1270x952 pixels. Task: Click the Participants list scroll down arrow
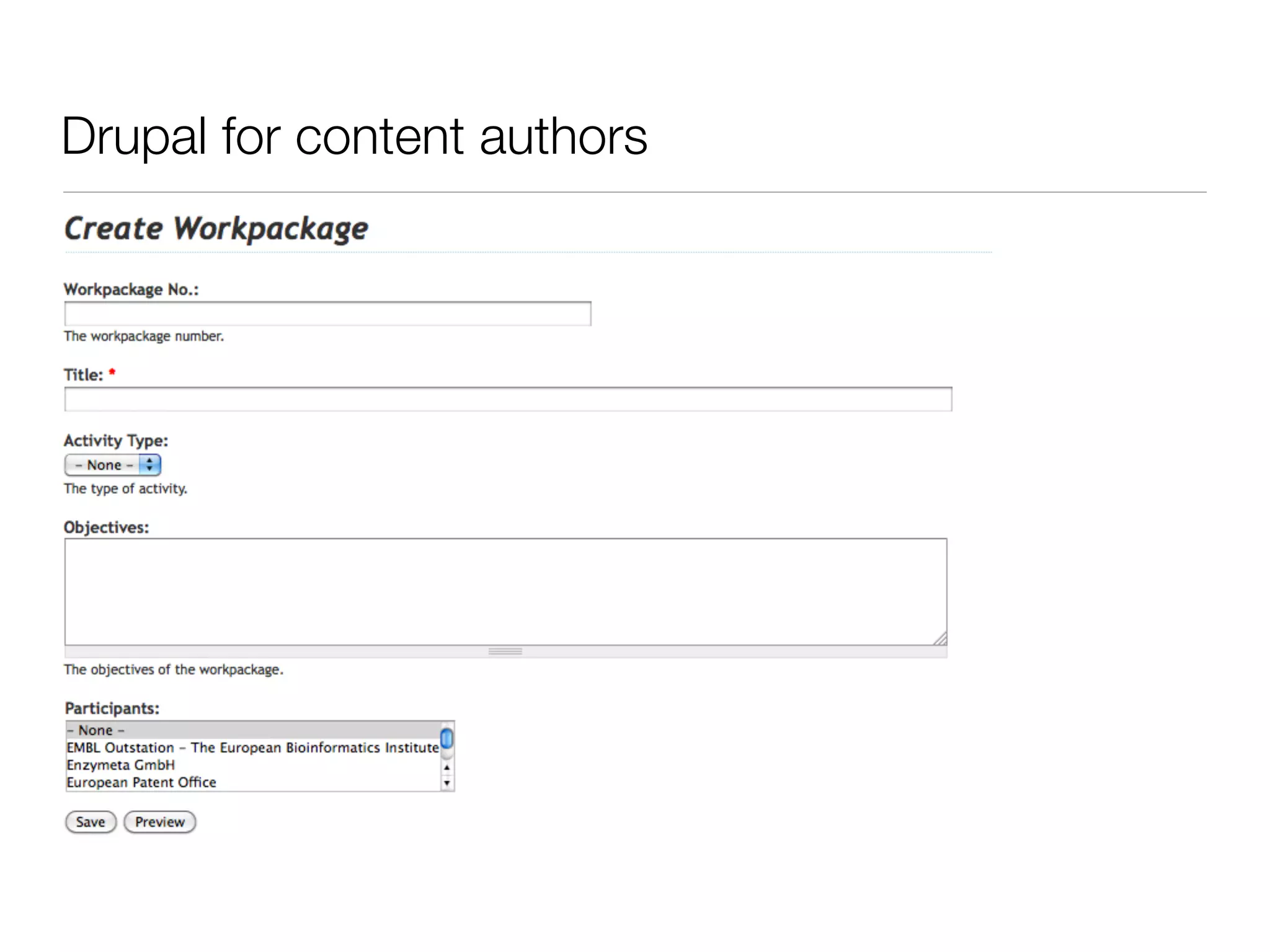[x=446, y=783]
